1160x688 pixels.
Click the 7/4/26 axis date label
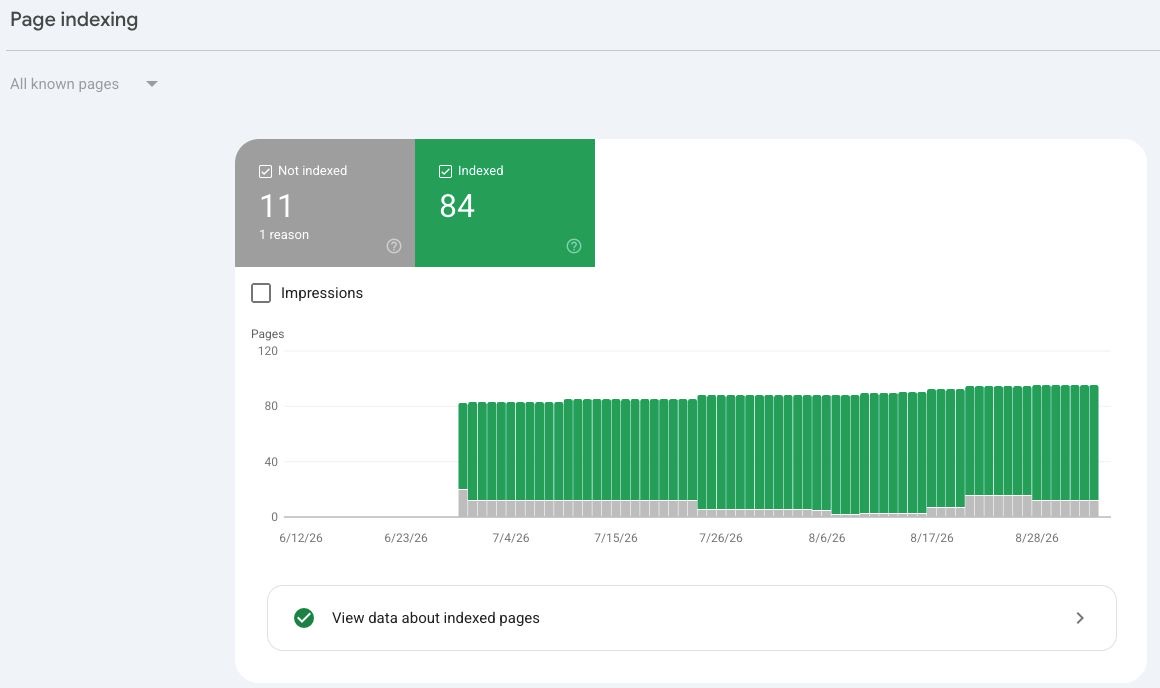(511, 538)
